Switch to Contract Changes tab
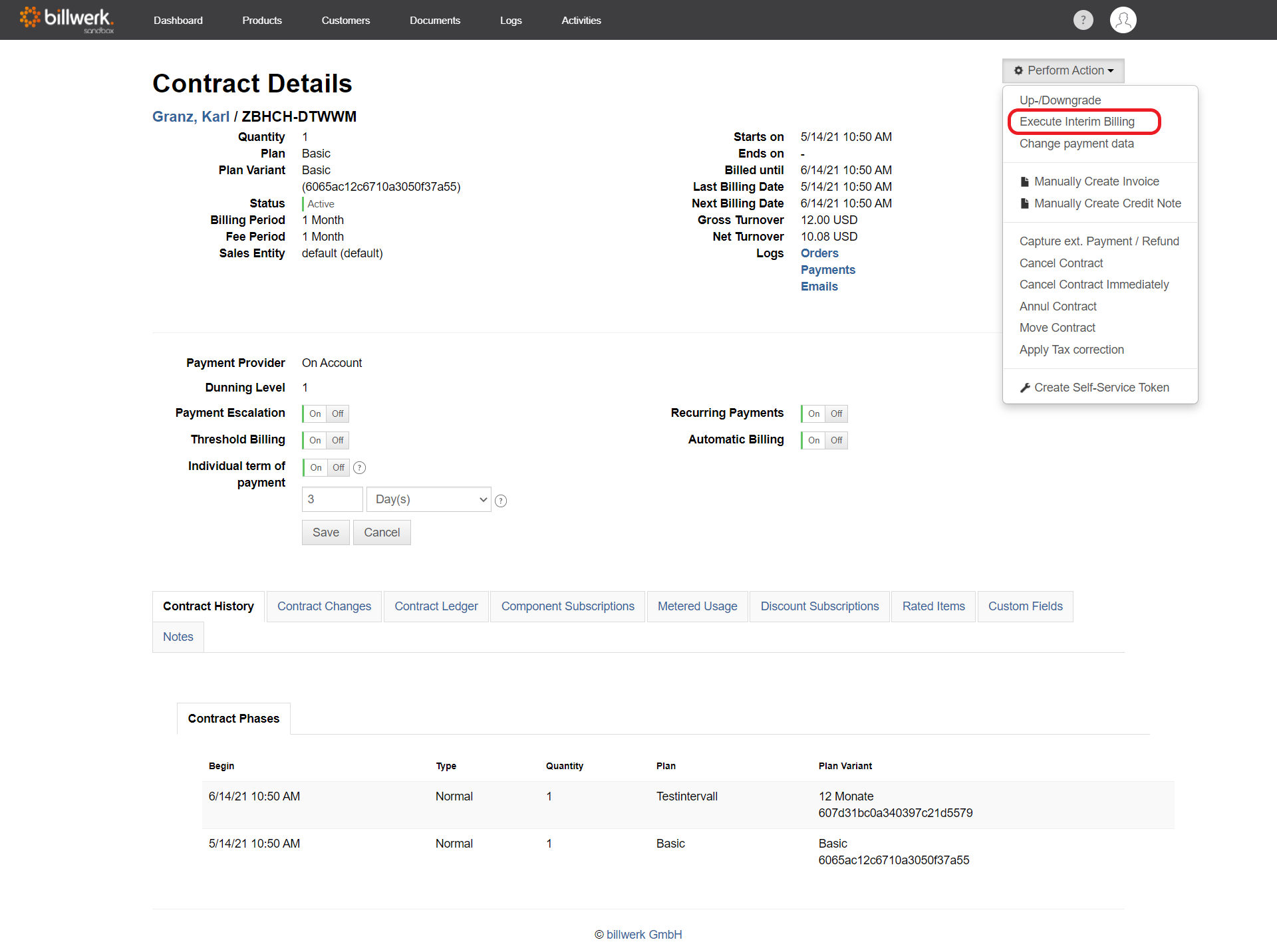 (x=324, y=606)
